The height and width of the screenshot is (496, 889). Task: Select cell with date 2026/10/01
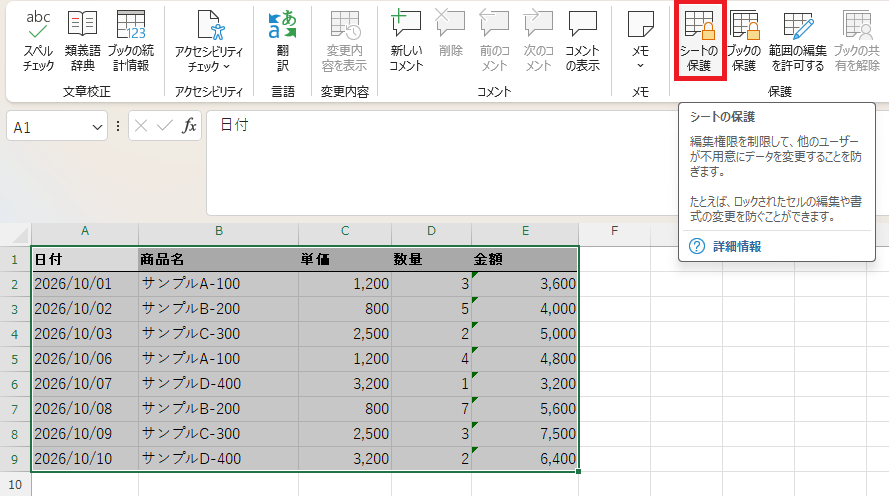click(x=85, y=284)
